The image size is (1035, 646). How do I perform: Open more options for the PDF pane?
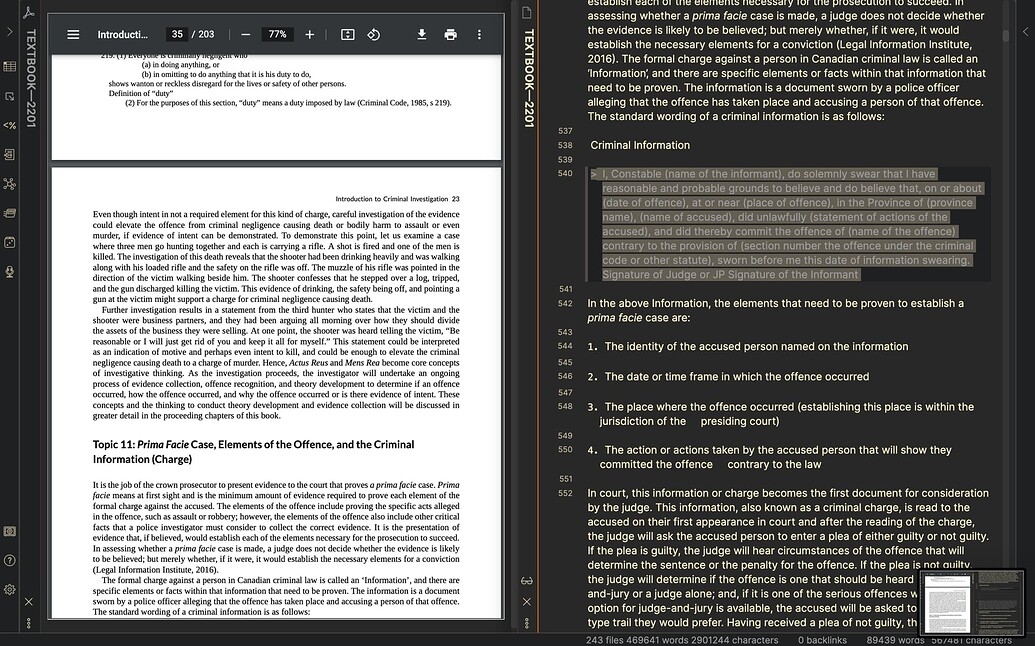pos(29,623)
